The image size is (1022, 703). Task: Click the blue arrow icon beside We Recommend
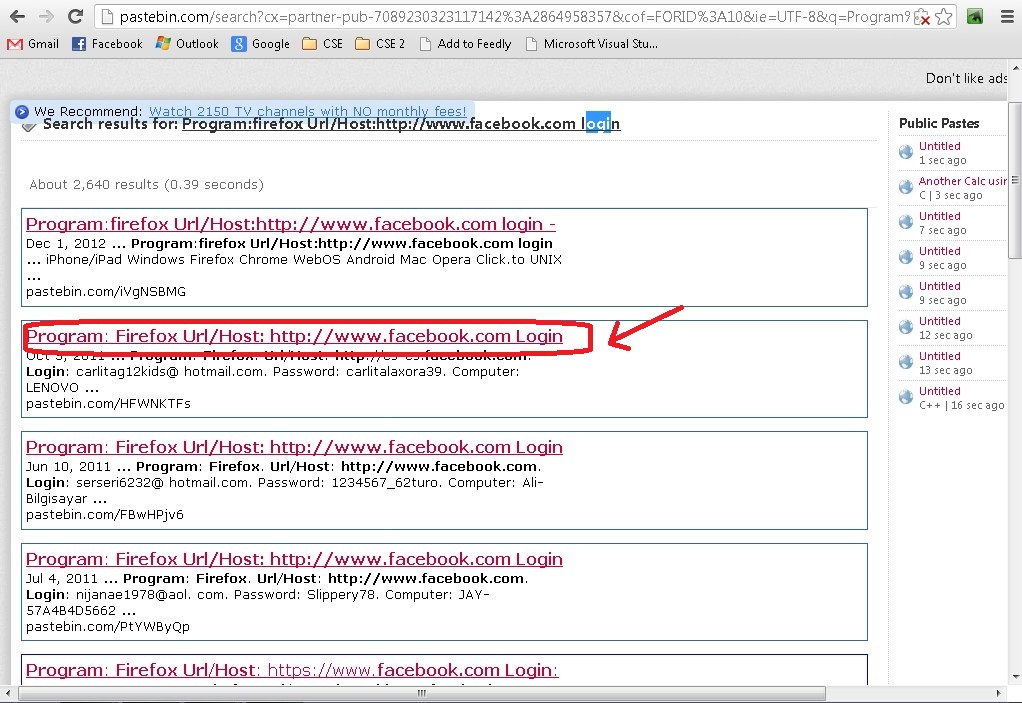click(22, 111)
